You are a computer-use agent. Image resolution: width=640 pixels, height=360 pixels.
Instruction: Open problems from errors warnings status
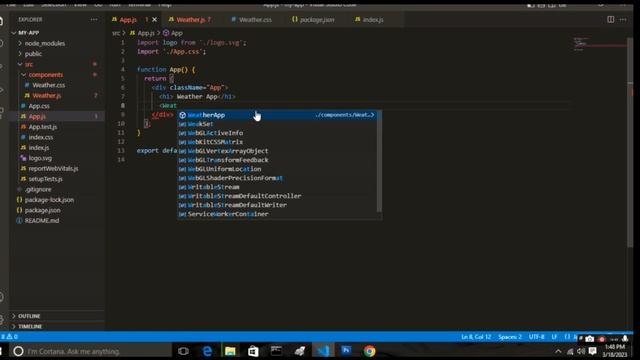click(10, 337)
